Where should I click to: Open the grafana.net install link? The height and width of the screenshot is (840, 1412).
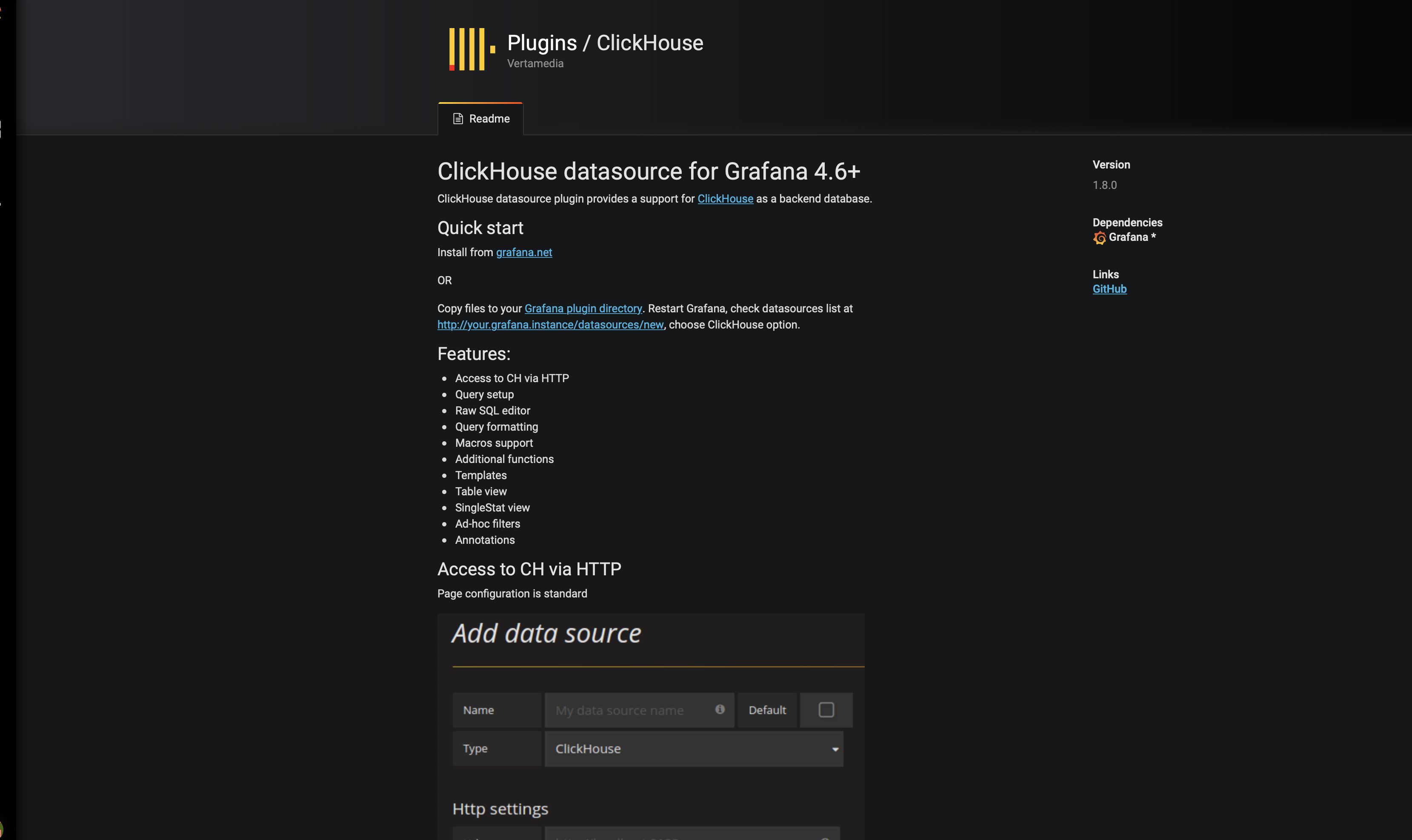pos(523,252)
